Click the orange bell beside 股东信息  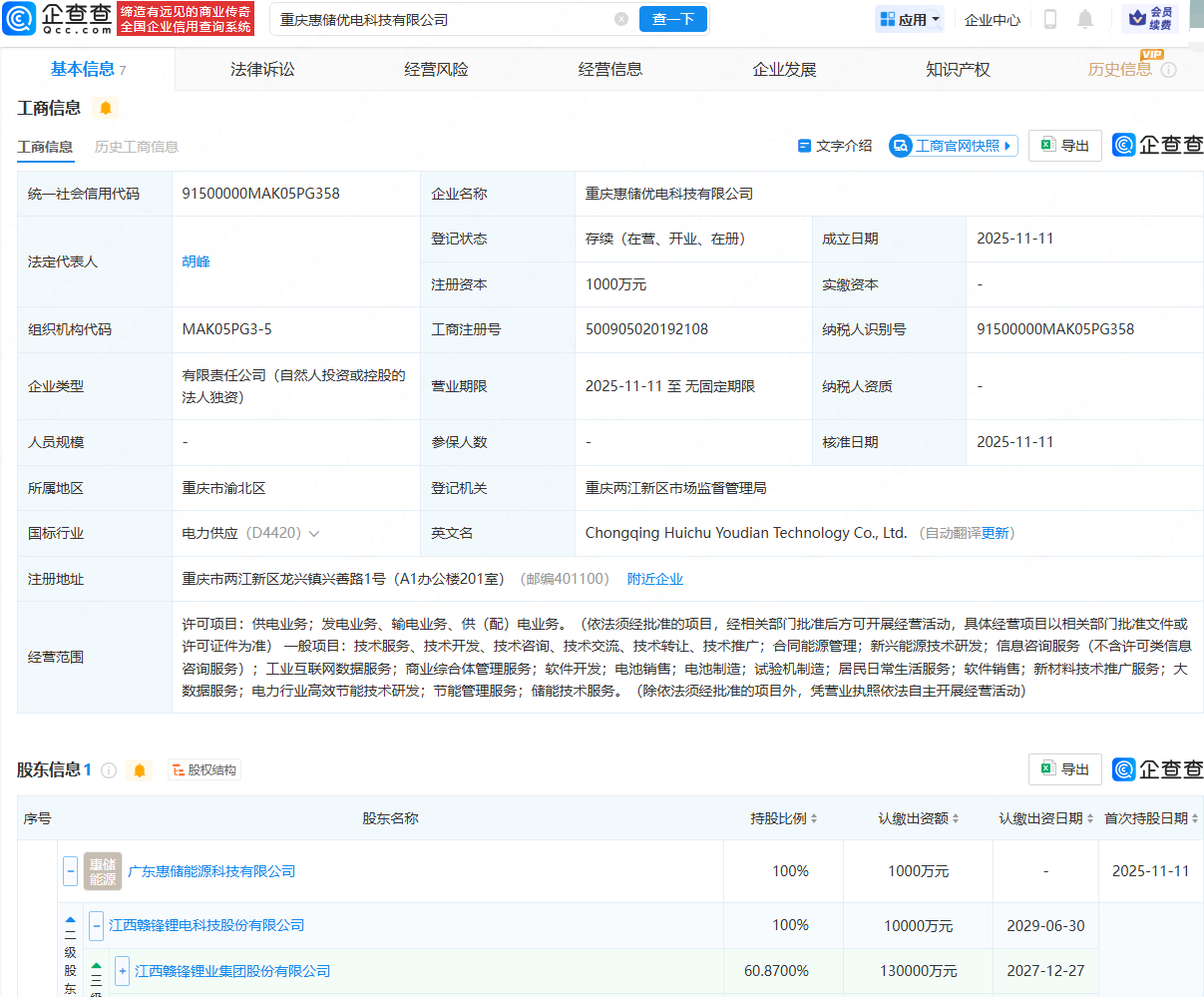tap(140, 770)
